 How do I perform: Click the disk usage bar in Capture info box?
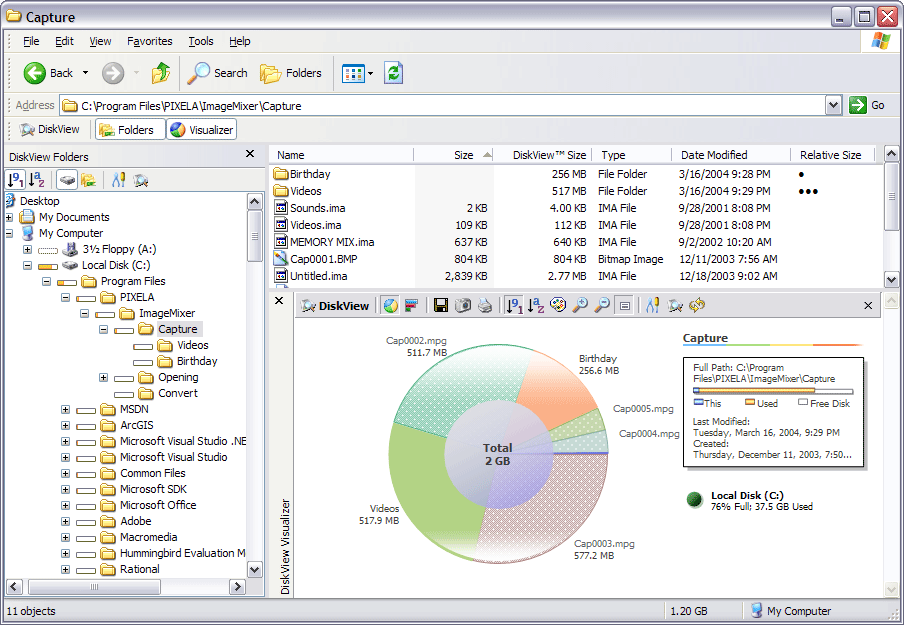(773, 390)
